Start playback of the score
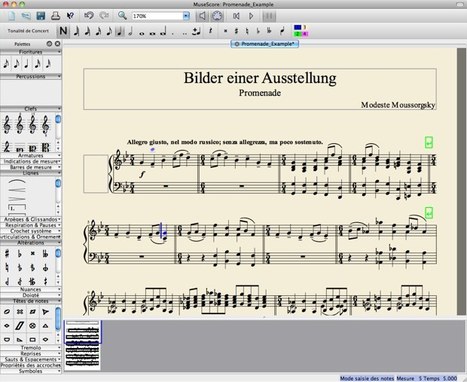The image size is (467, 382). (x=252, y=16)
